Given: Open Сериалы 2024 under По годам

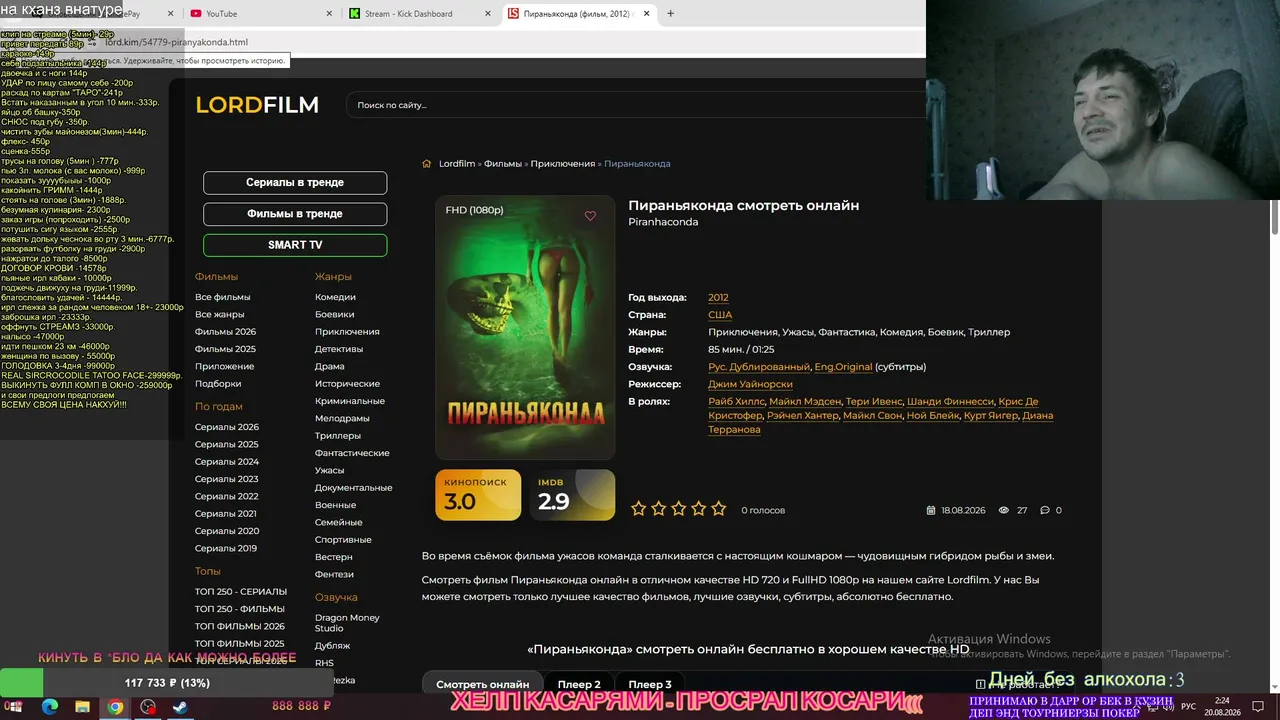Looking at the screenshot, I should tap(227, 462).
